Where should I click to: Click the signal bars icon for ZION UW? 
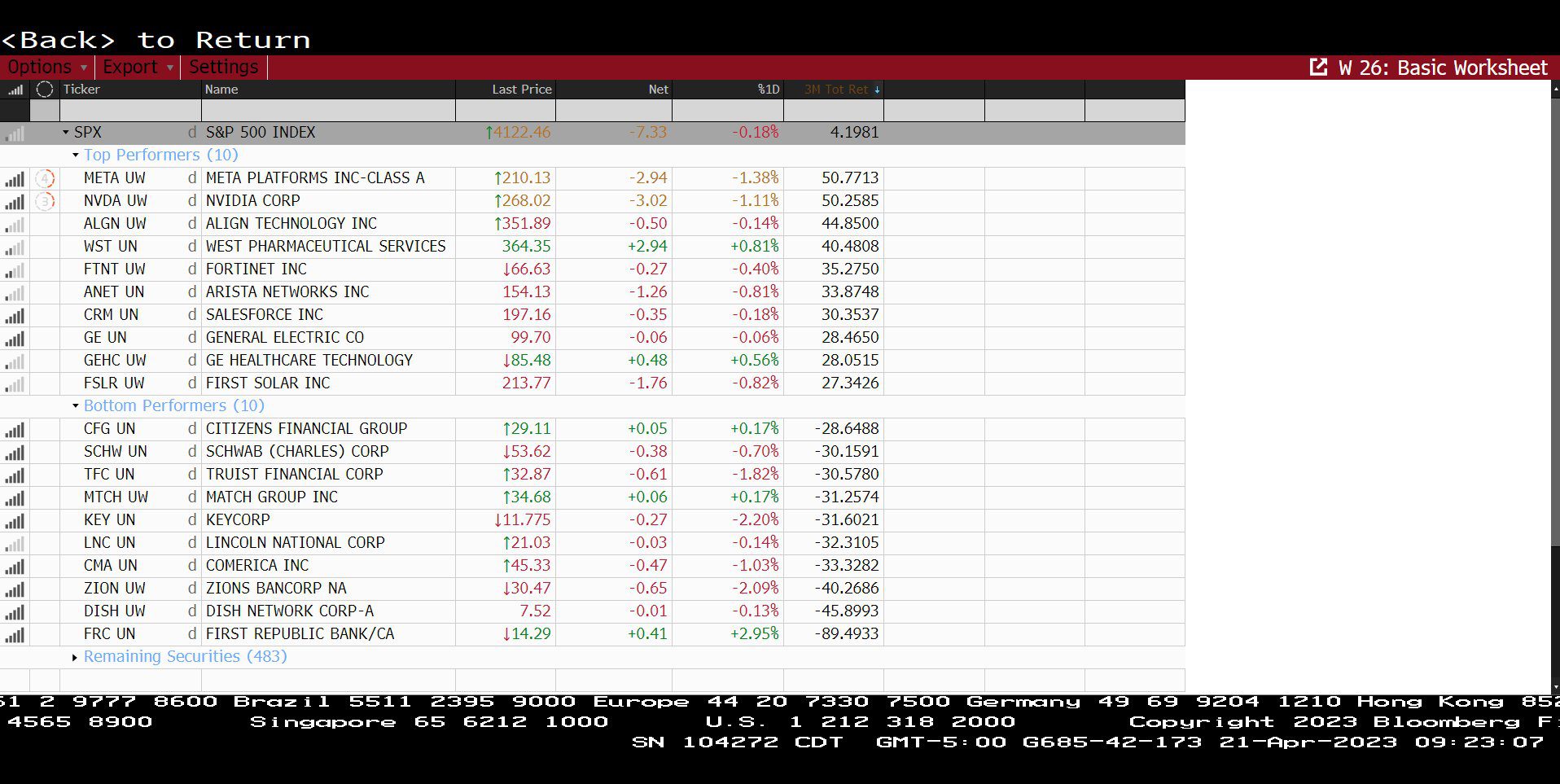(15, 589)
